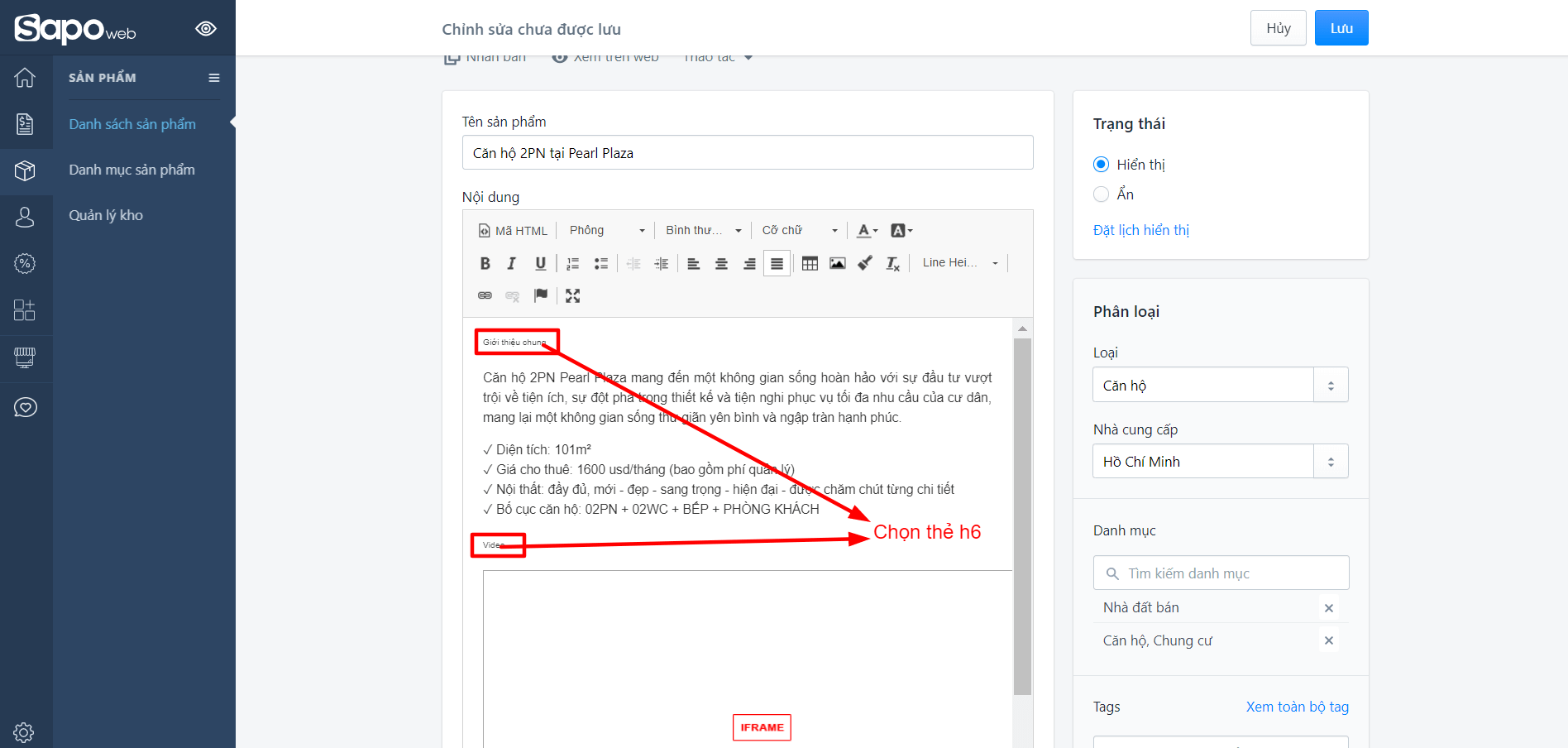Image resolution: width=1568 pixels, height=748 pixels.
Task: Remove the Căn hộ, Chung cư category
Action: [1329, 640]
